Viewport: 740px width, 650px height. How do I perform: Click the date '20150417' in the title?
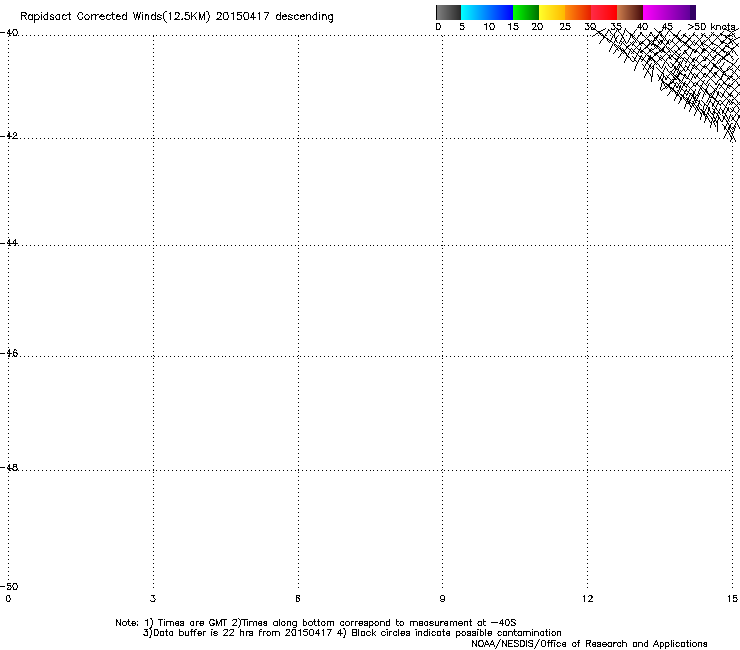pyautogui.click(x=243, y=17)
